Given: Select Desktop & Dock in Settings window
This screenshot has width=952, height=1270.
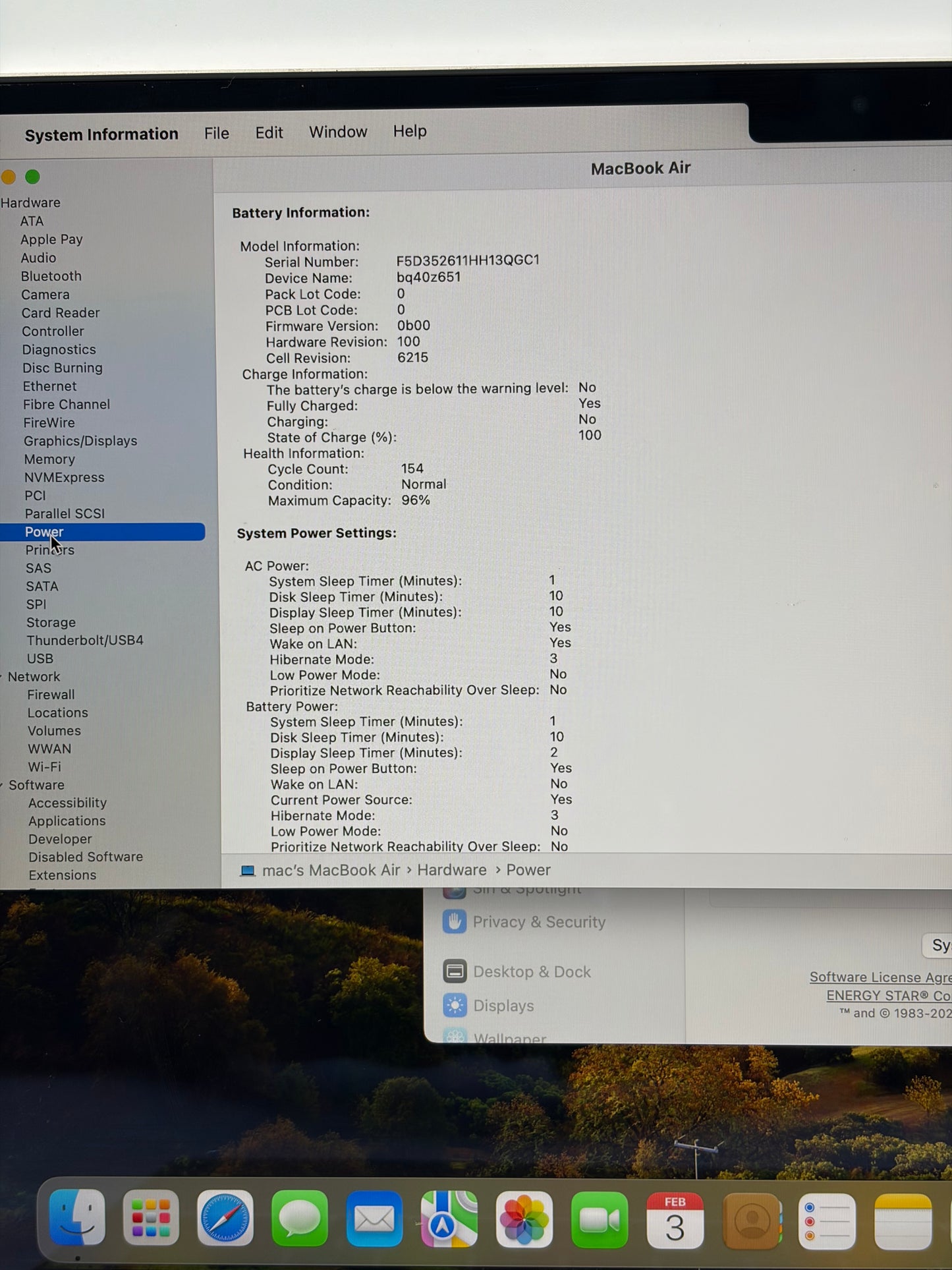Looking at the screenshot, I should [532, 972].
